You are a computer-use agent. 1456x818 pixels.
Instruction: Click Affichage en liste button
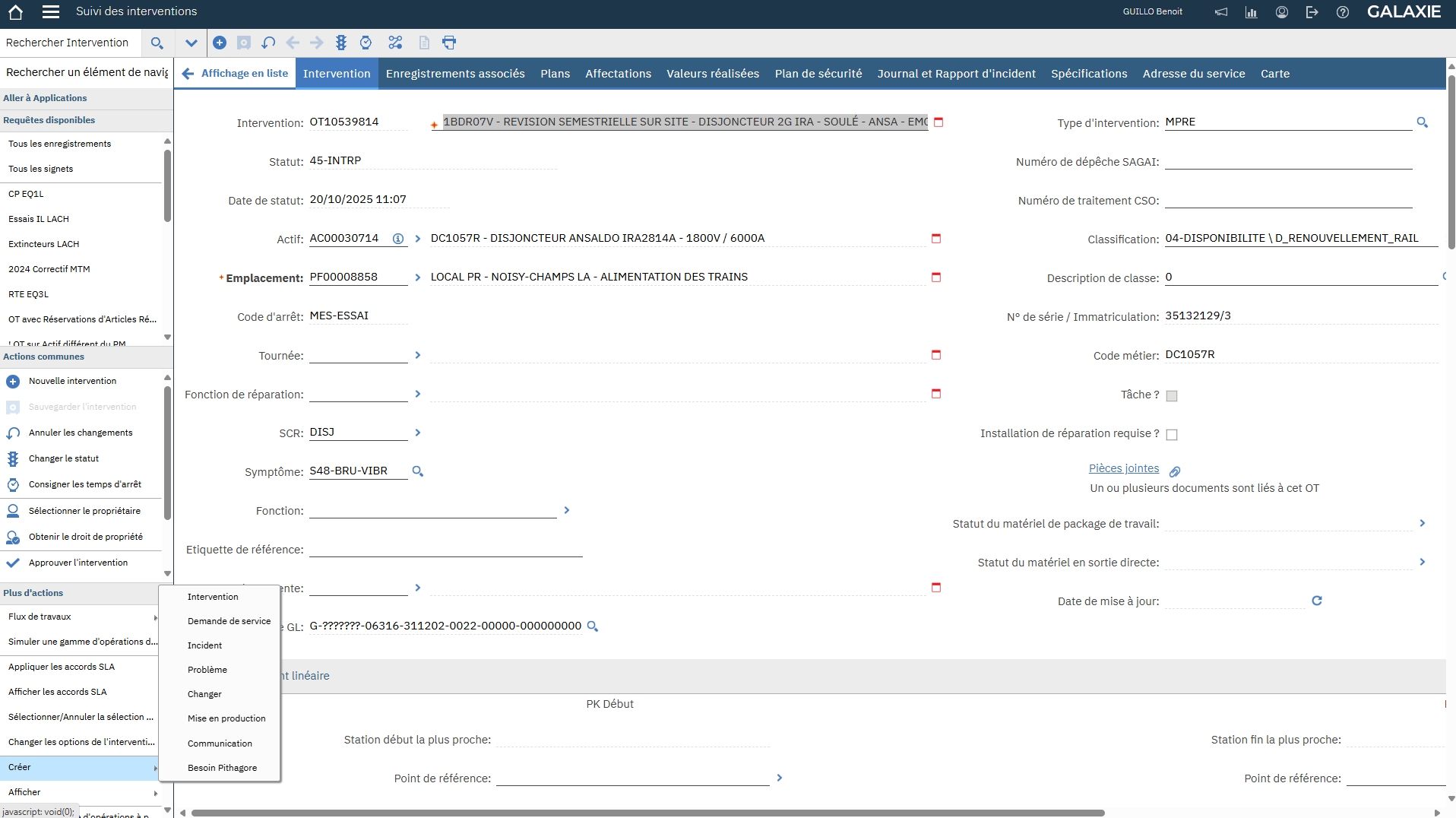[236, 74]
